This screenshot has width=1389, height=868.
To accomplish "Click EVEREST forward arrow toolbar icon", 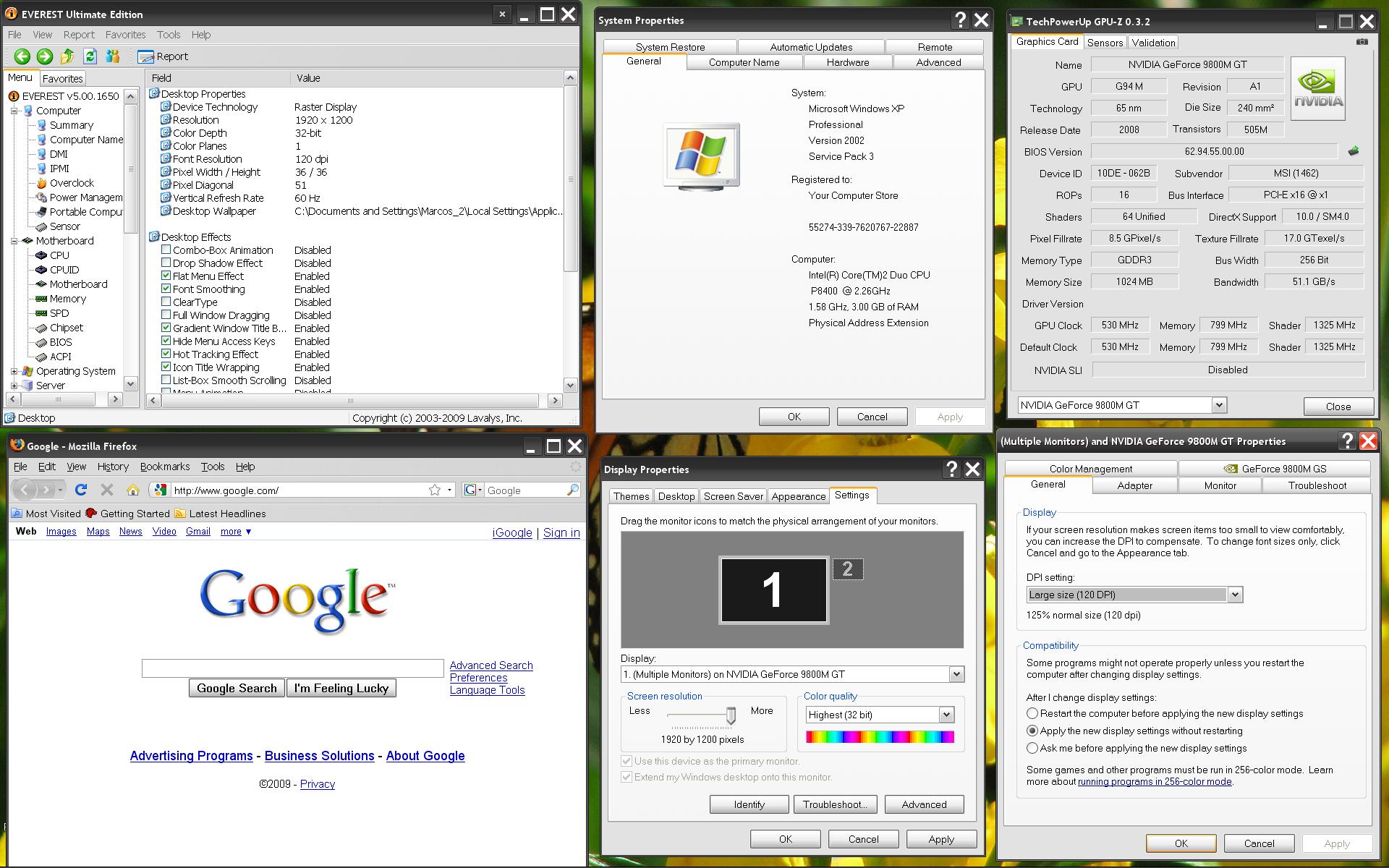I will click(45, 56).
